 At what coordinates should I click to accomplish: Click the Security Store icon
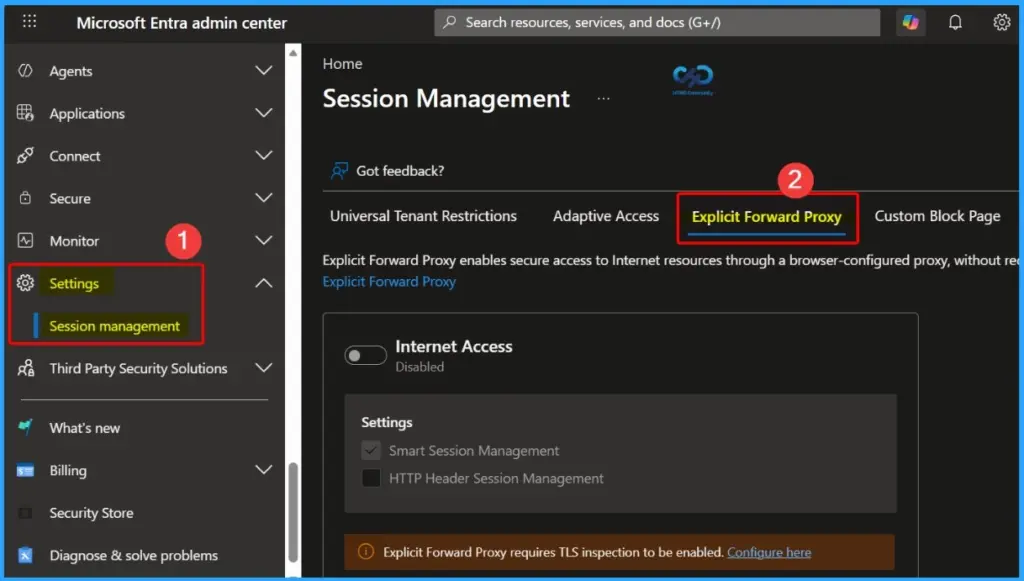(x=25, y=513)
